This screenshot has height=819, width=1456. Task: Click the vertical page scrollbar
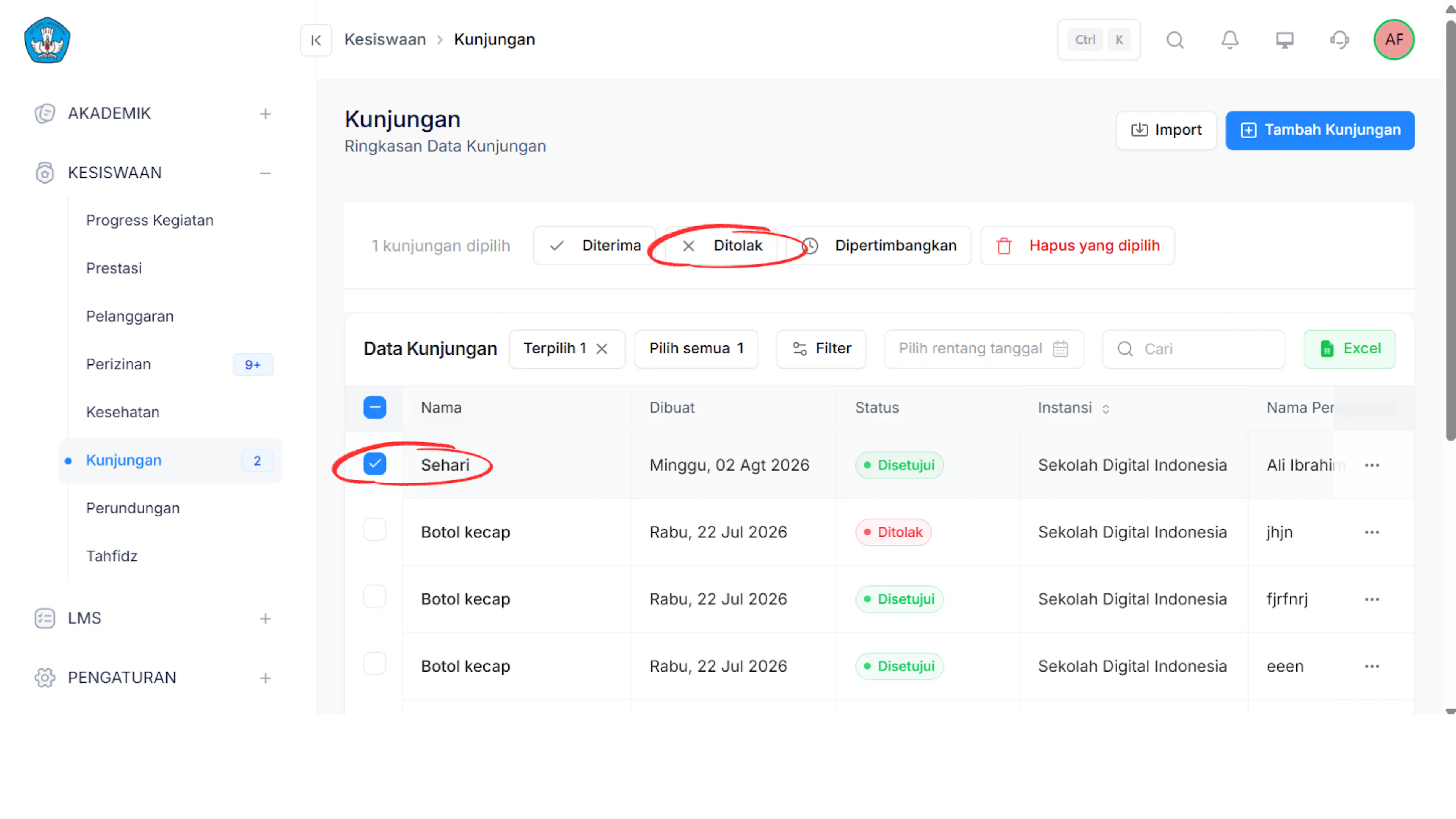pyautogui.click(x=1450, y=231)
